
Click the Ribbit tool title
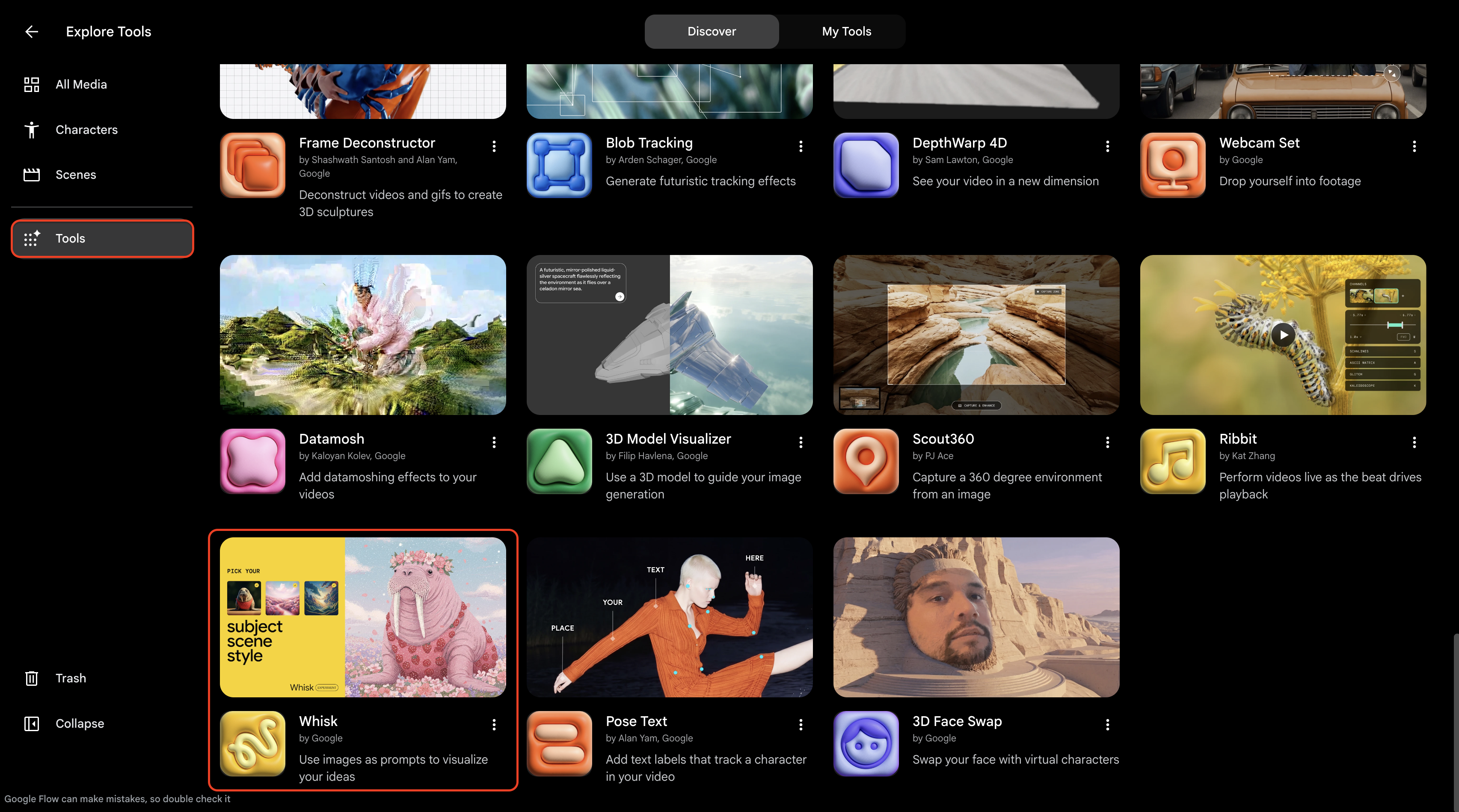pyautogui.click(x=1238, y=439)
